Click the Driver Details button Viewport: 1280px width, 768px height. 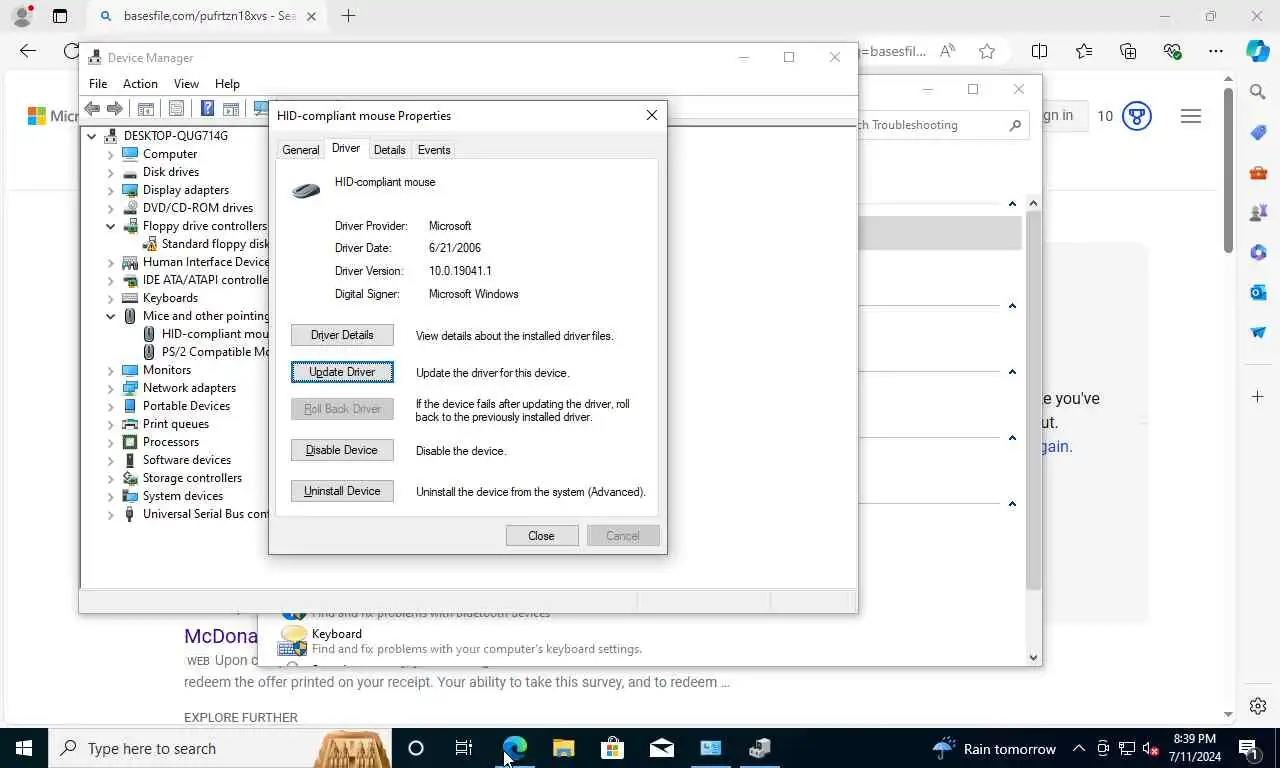pos(342,335)
